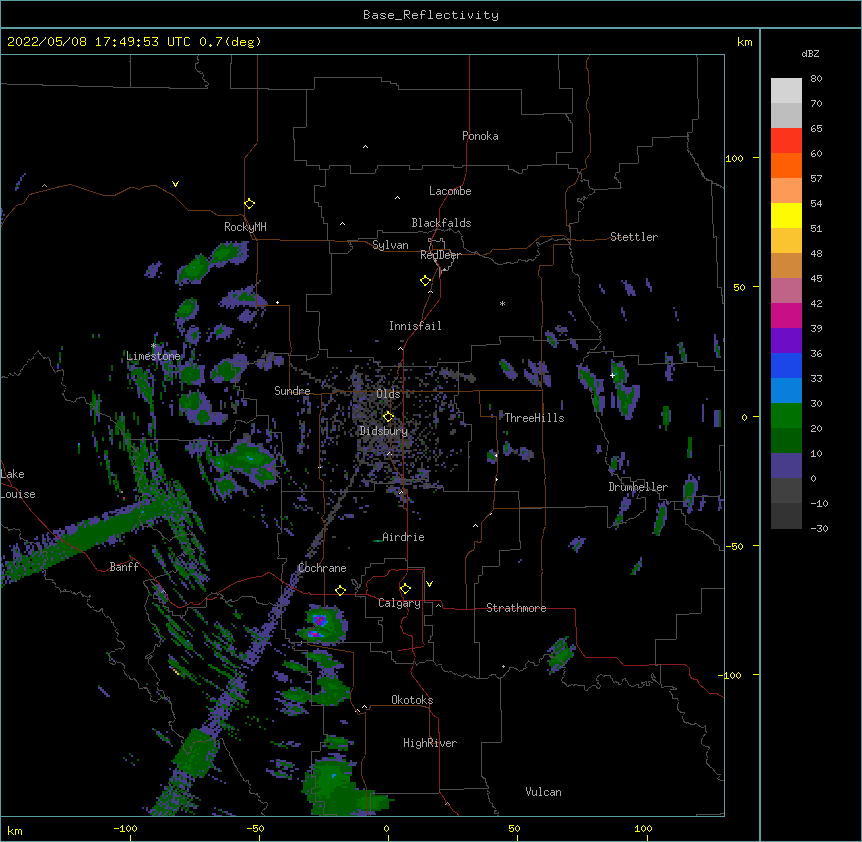Click the Lacombe city label
Screen dimensions: 862x842
click(450, 191)
